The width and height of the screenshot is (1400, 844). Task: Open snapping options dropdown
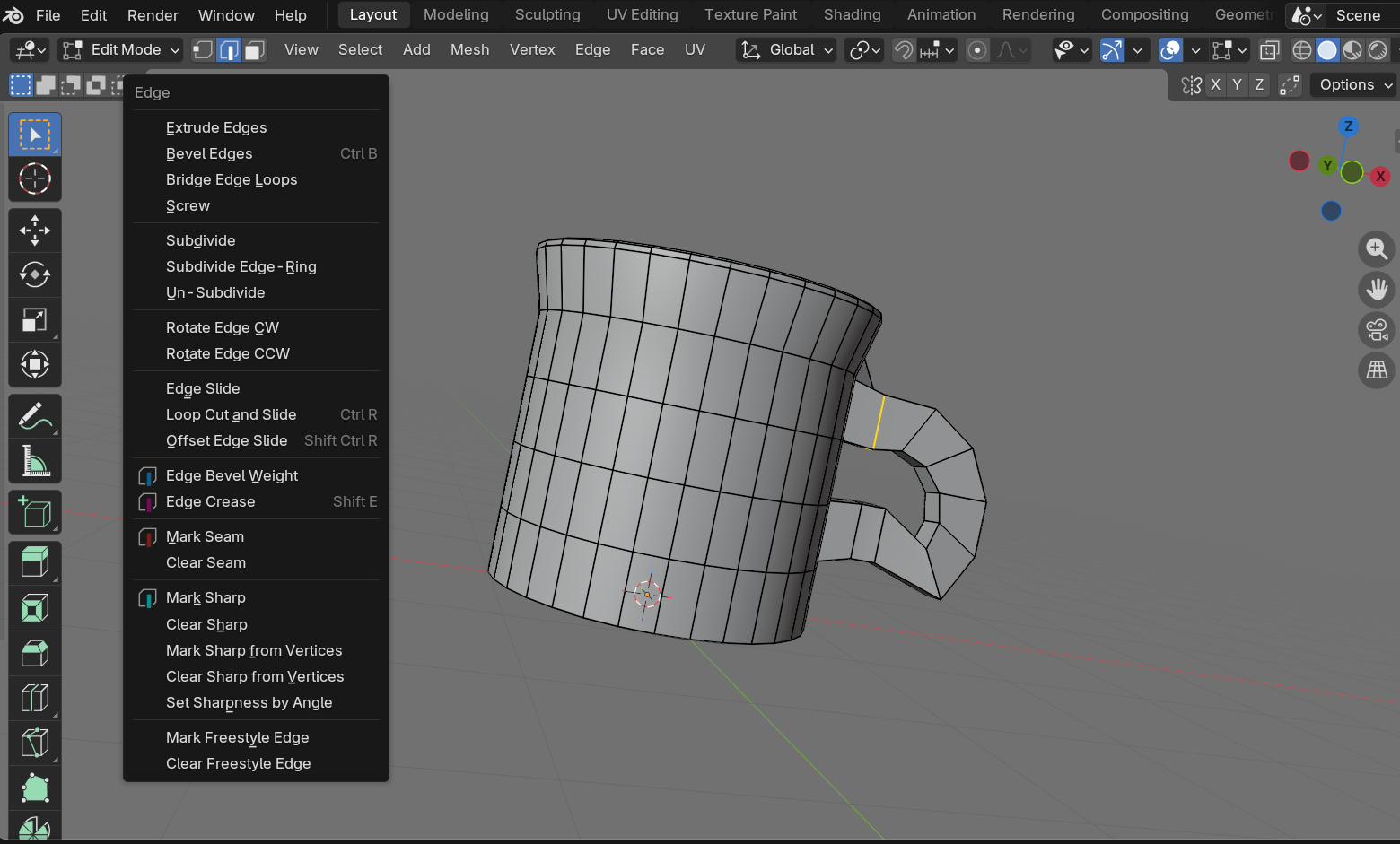coord(939,50)
